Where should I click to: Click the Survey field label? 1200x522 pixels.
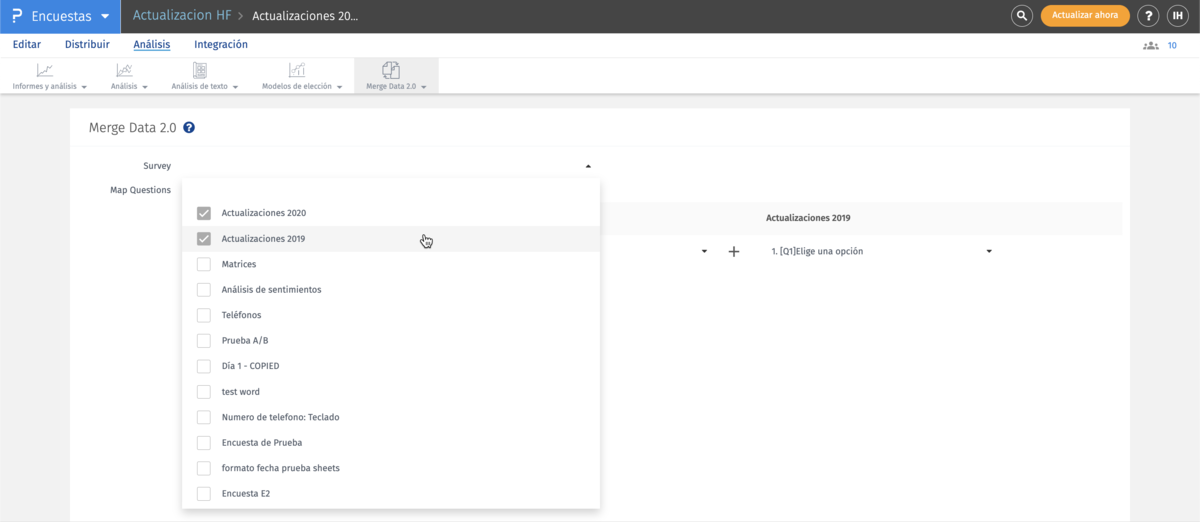click(157, 166)
